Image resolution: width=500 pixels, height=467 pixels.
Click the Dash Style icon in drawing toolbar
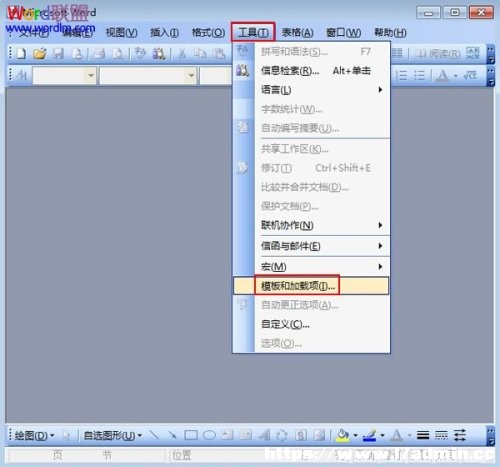click(x=441, y=435)
